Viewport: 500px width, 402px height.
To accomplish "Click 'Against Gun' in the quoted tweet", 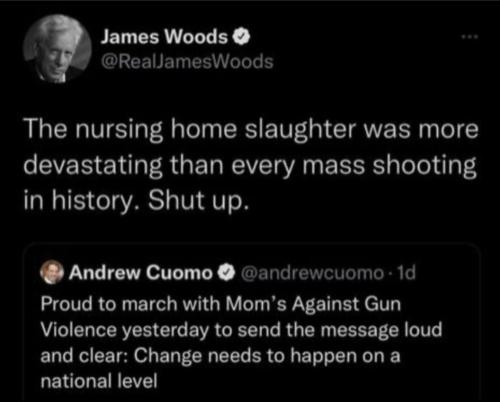I will pos(346,304).
